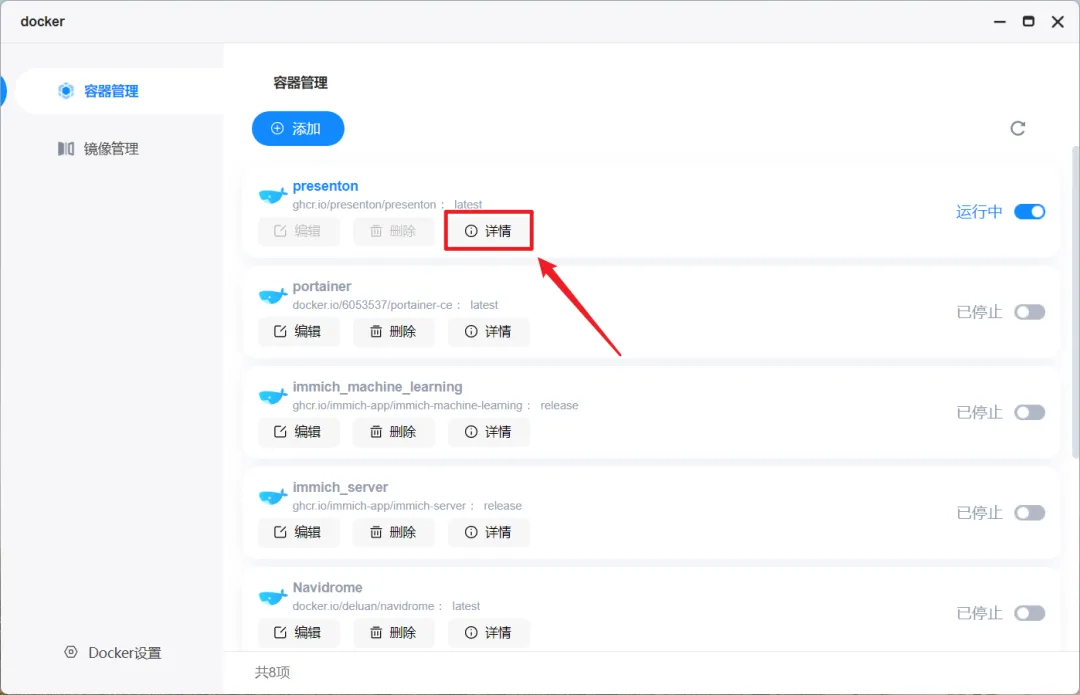This screenshot has height=695, width=1080.
Task: Turn on the immich_server switch
Action: 1029,512
